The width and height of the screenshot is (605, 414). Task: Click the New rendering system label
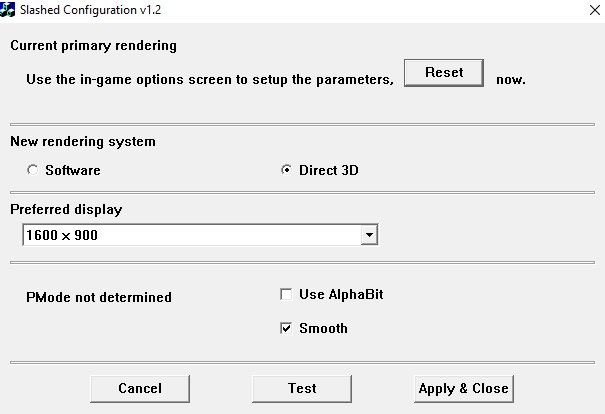pyautogui.click(x=83, y=141)
